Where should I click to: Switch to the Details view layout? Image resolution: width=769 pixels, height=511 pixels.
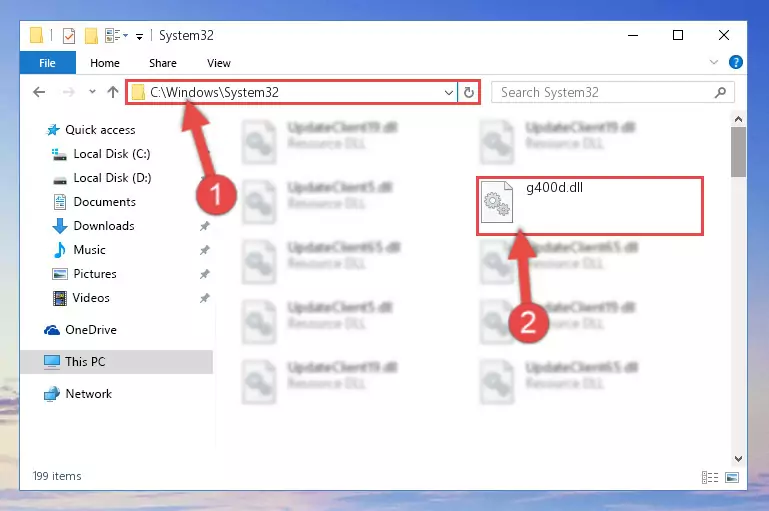tap(710, 477)
